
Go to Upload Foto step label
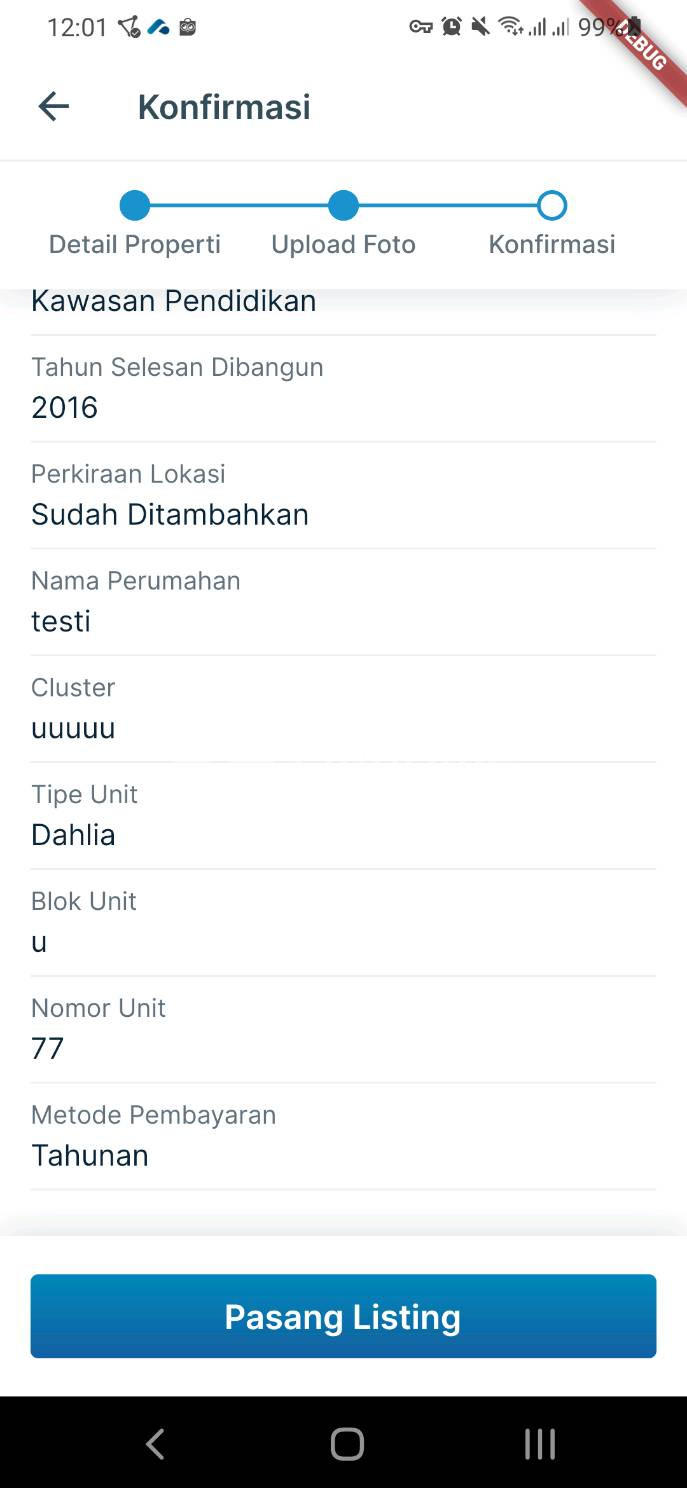[x=343, y=244]
